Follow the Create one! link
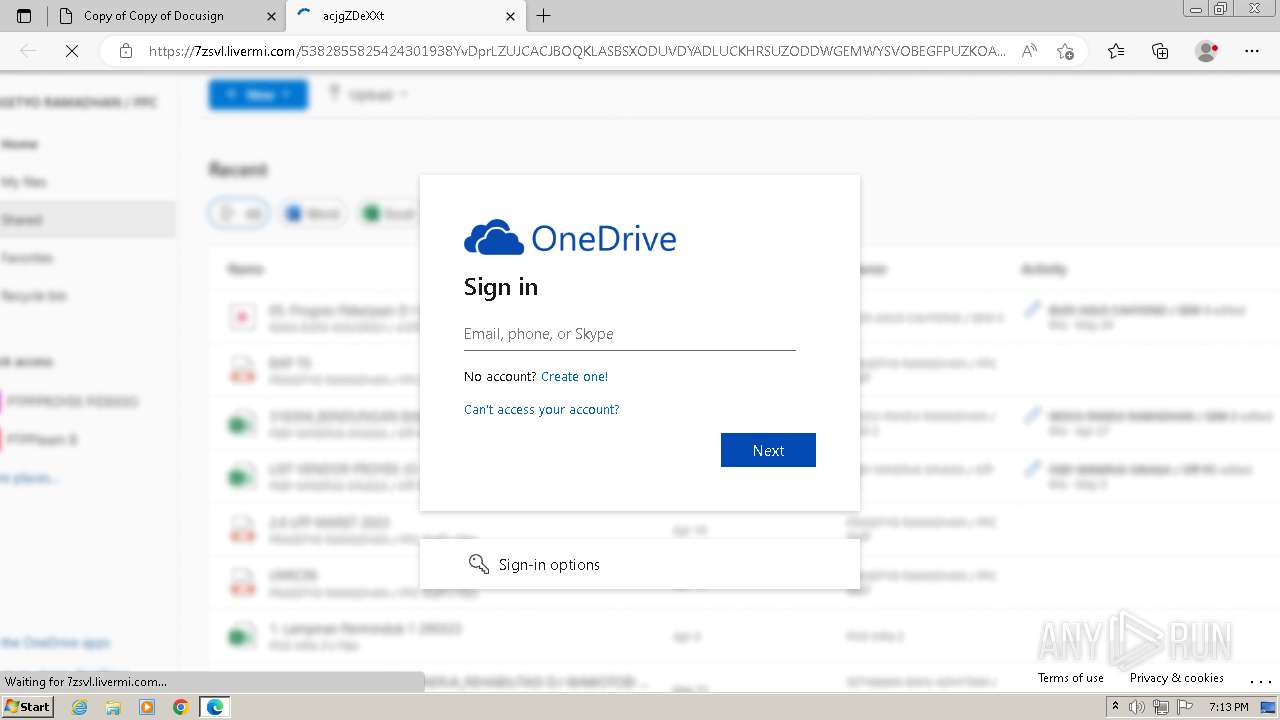The height and width of the screenshot is (720, 1280). (x=574, y=377)
